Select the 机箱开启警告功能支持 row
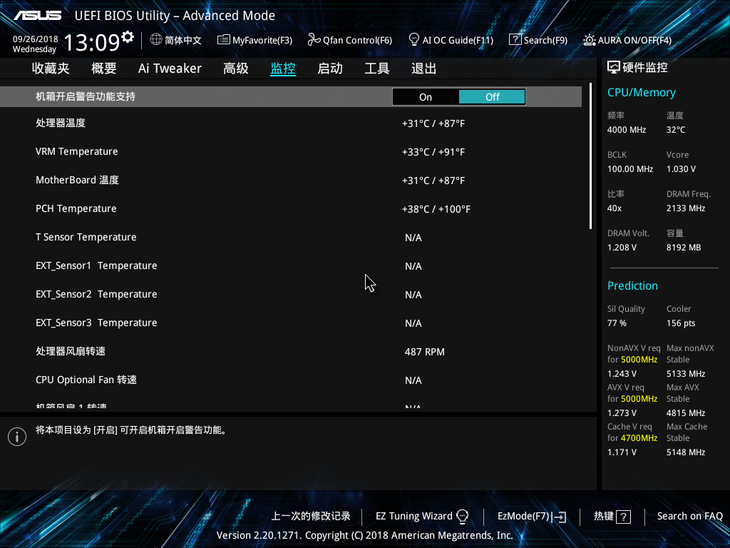730x548 pixels. 291,96
